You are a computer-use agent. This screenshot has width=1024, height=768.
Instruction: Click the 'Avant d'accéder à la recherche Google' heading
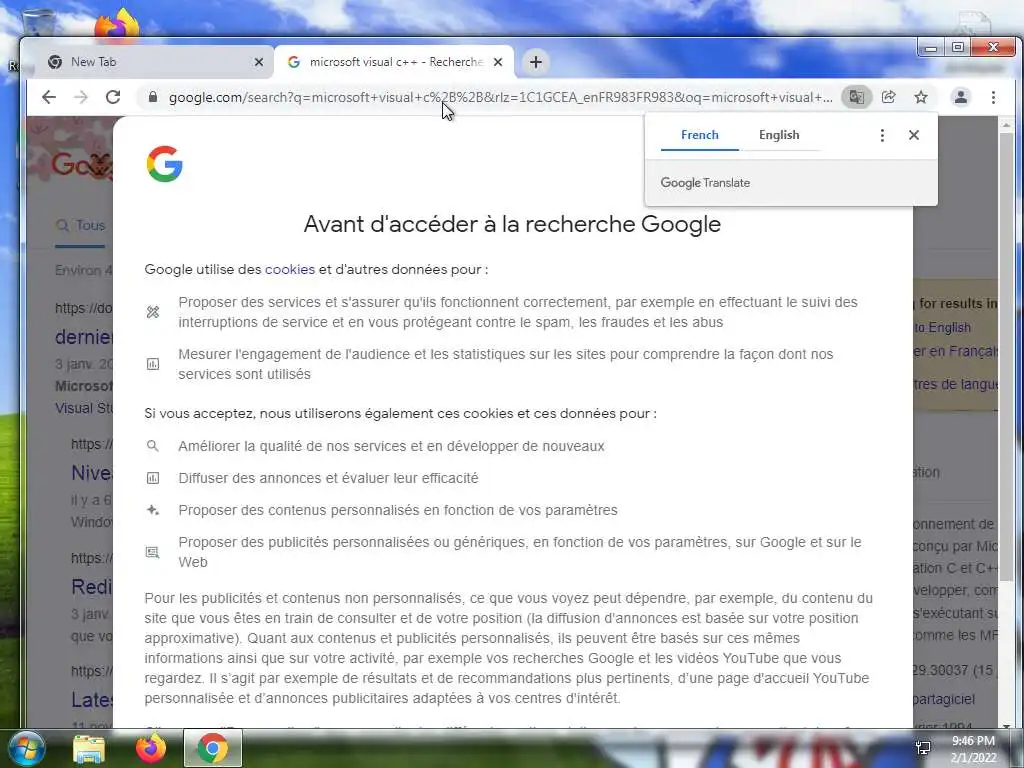click(512, 224)
